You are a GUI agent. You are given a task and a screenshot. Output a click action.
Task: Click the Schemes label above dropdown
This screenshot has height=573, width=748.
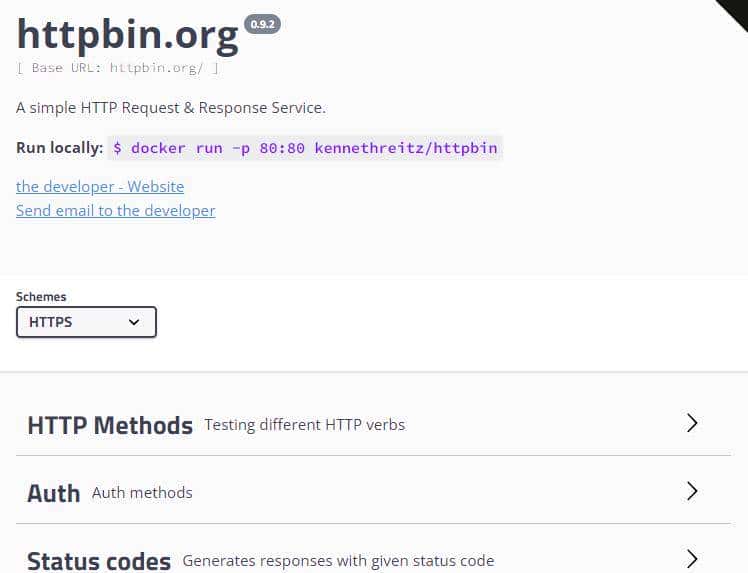point(41,297)
